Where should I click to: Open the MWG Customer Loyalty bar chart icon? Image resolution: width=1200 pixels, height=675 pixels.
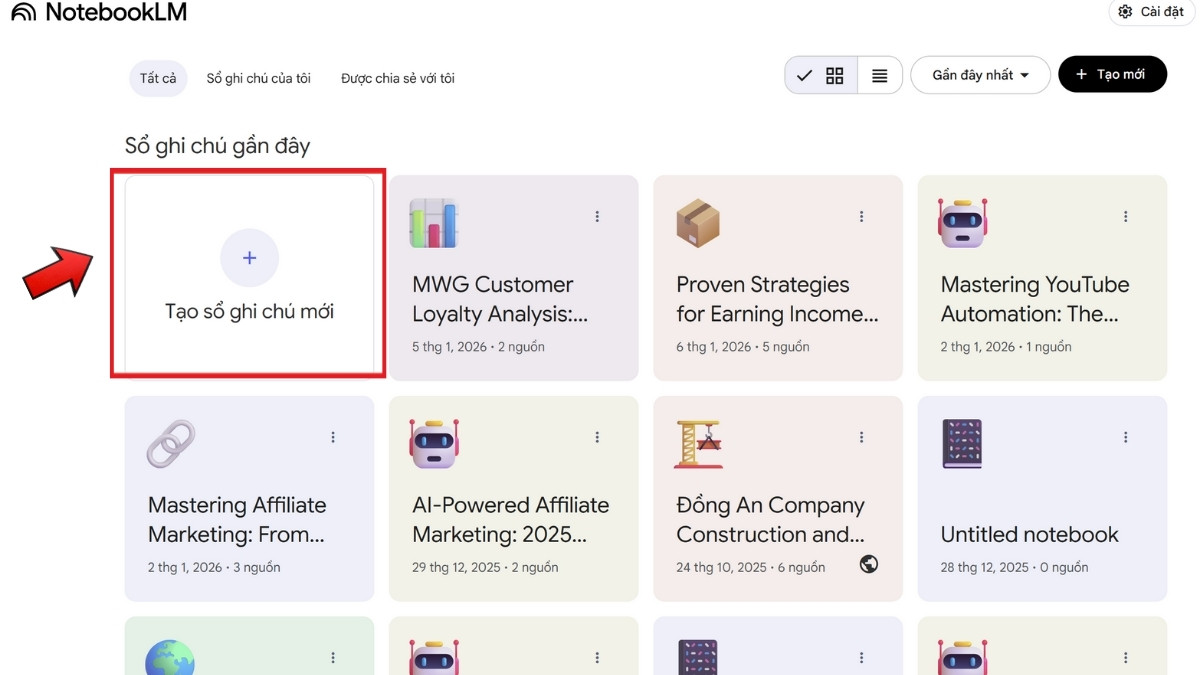pyautogui.click(x=433, y=223)
